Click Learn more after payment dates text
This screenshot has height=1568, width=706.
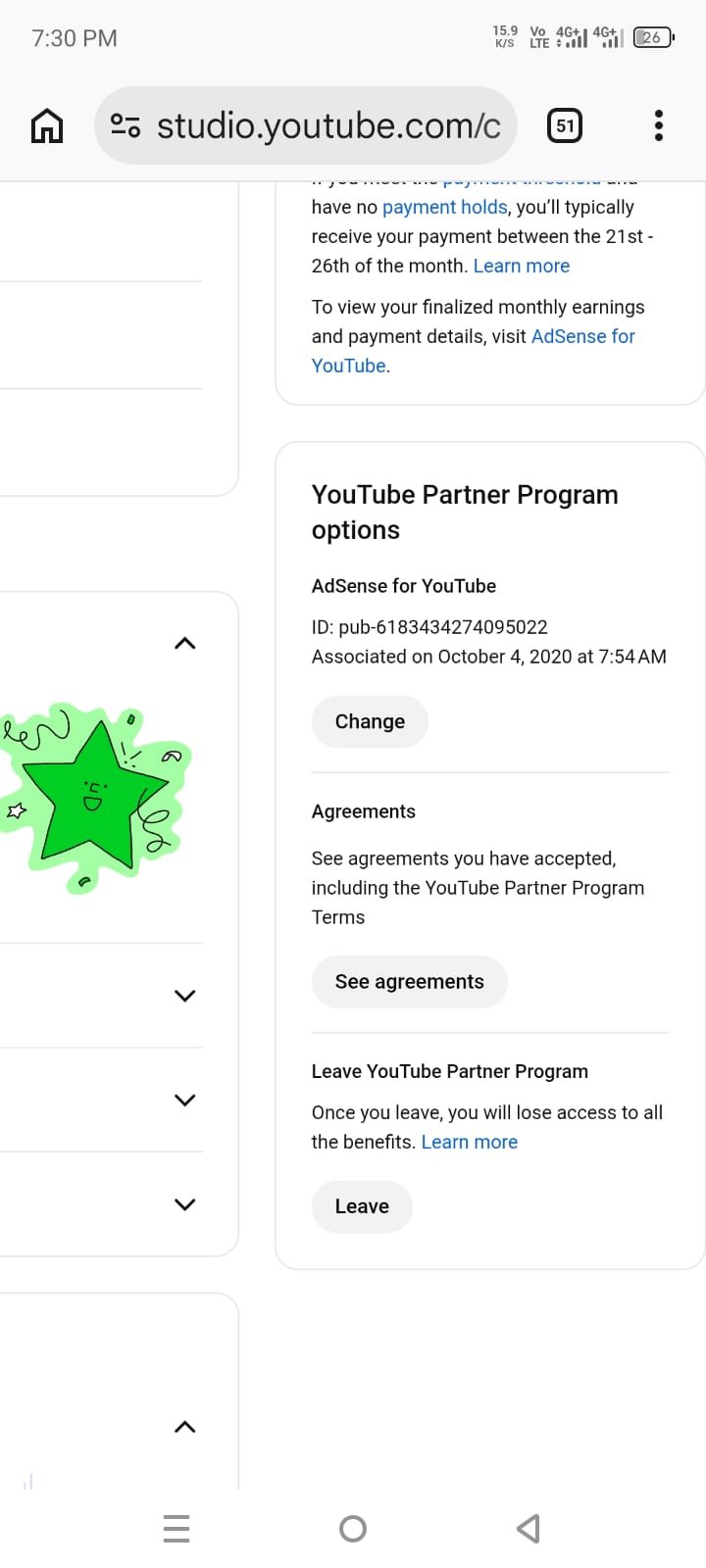tap(521, 267)
